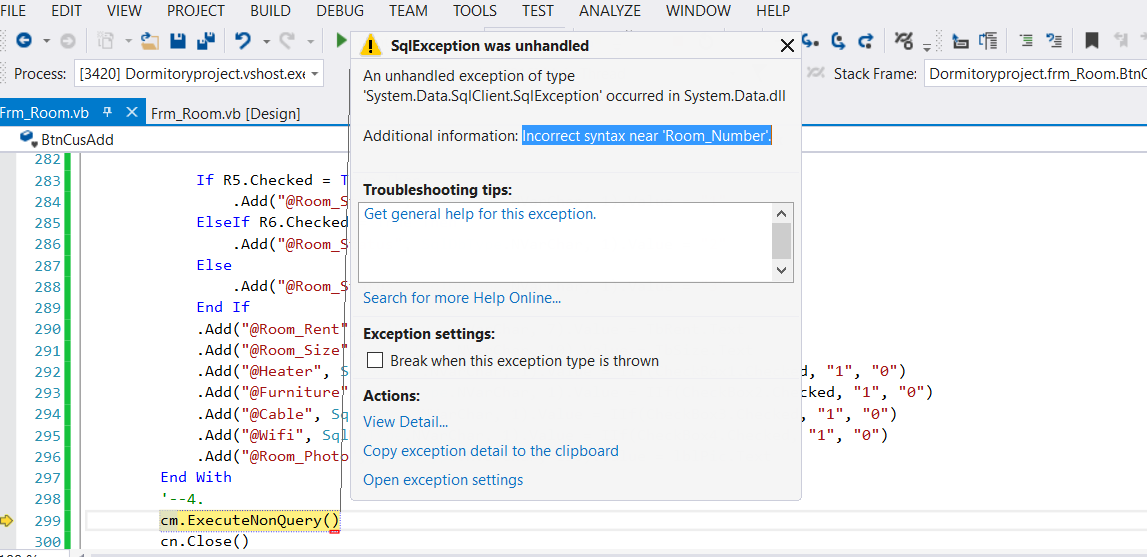
Task: Click the Step Over debug icon
Action: (838, 41)
